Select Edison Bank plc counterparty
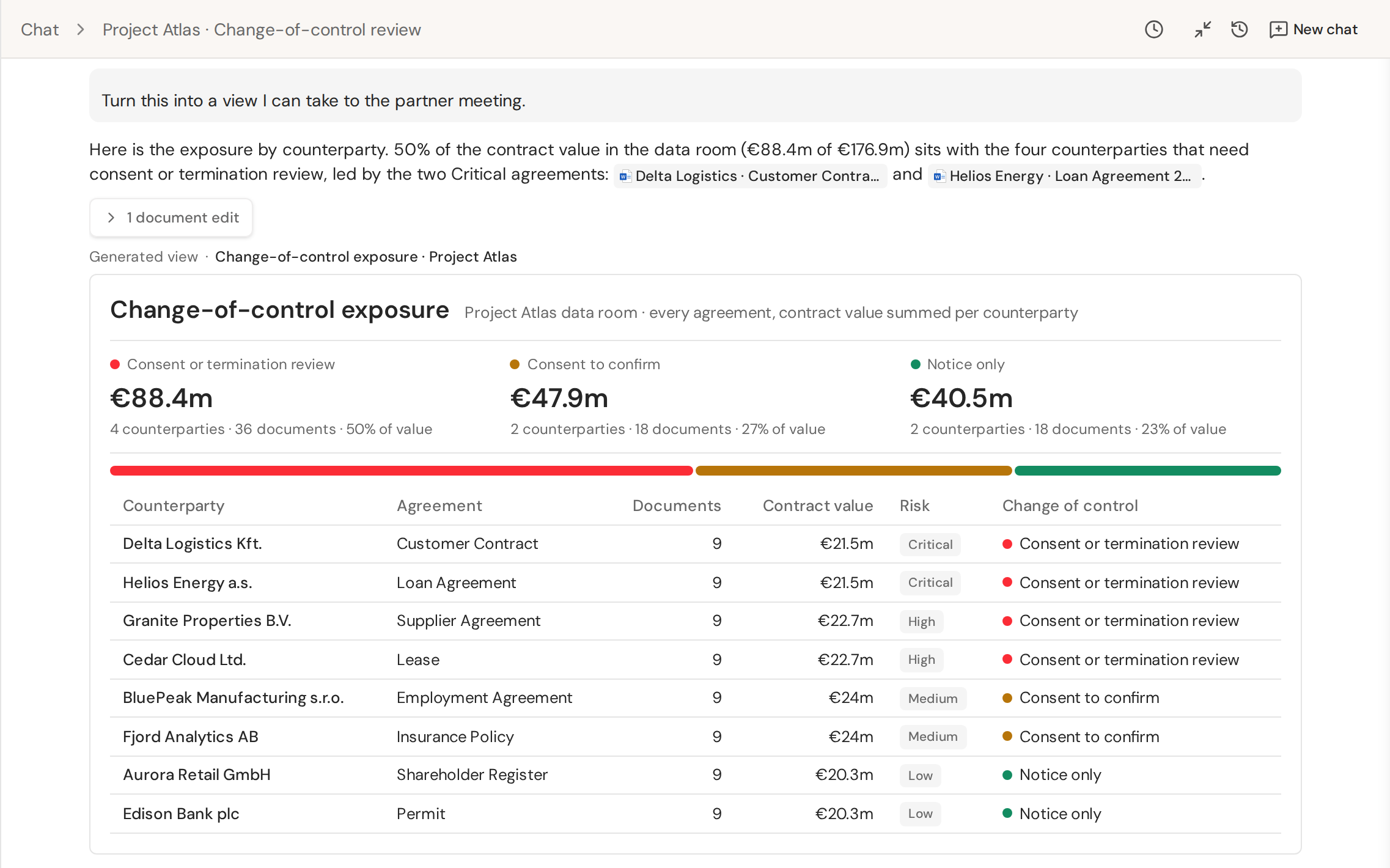1390x868 pixels. pos(181,814)
